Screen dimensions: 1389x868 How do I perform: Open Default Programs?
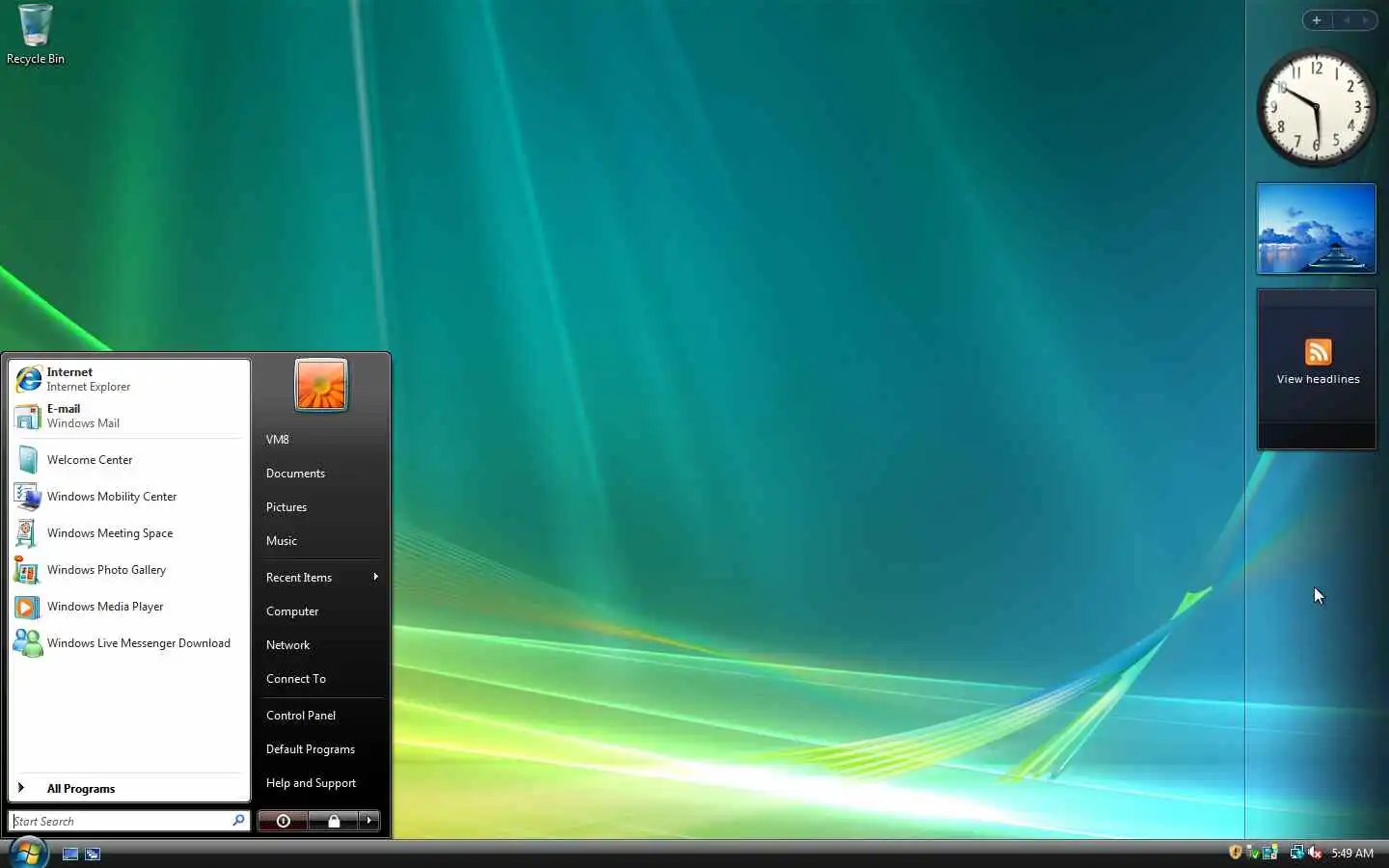pos(321,749)
